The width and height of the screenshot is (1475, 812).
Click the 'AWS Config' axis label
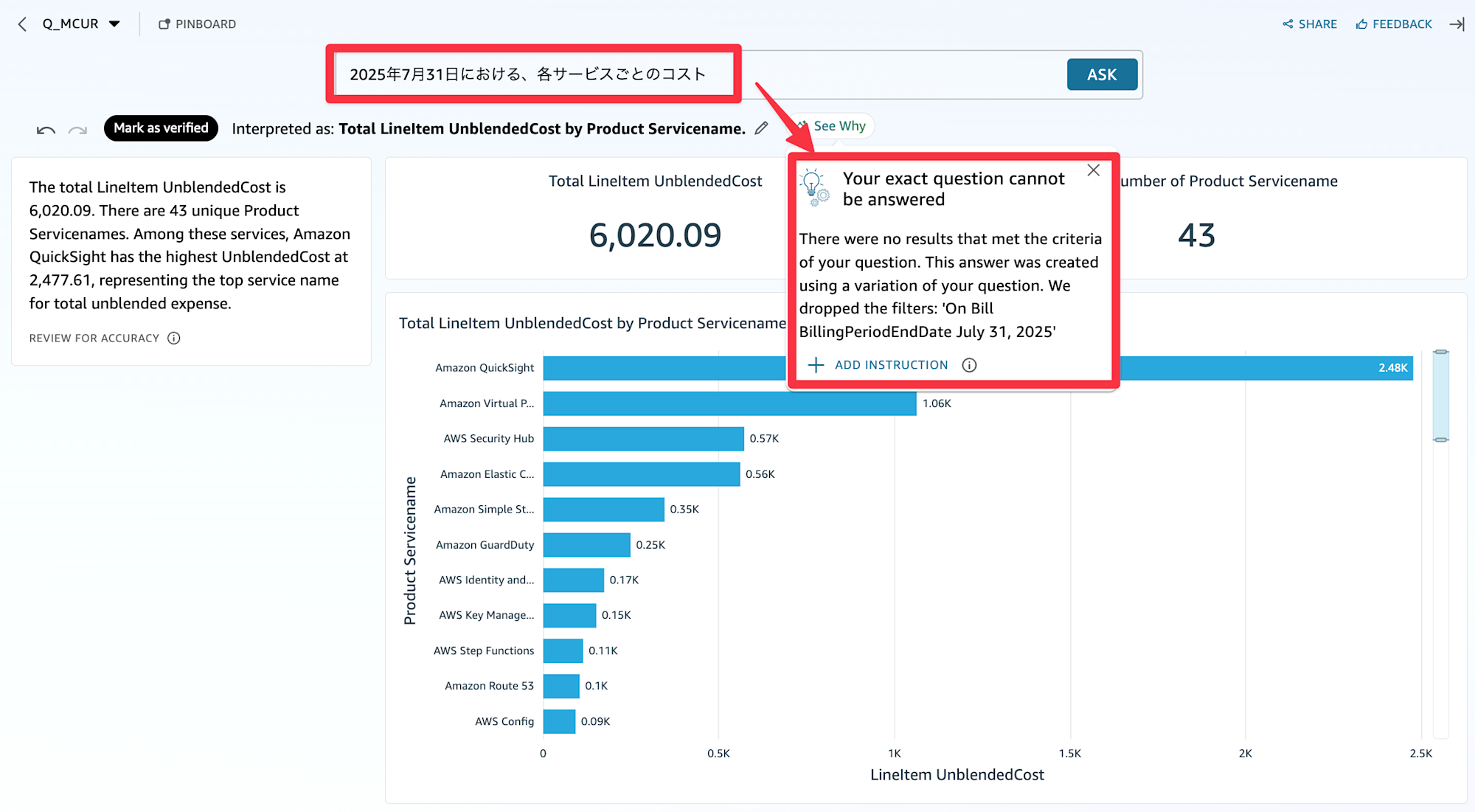[504, 721]
